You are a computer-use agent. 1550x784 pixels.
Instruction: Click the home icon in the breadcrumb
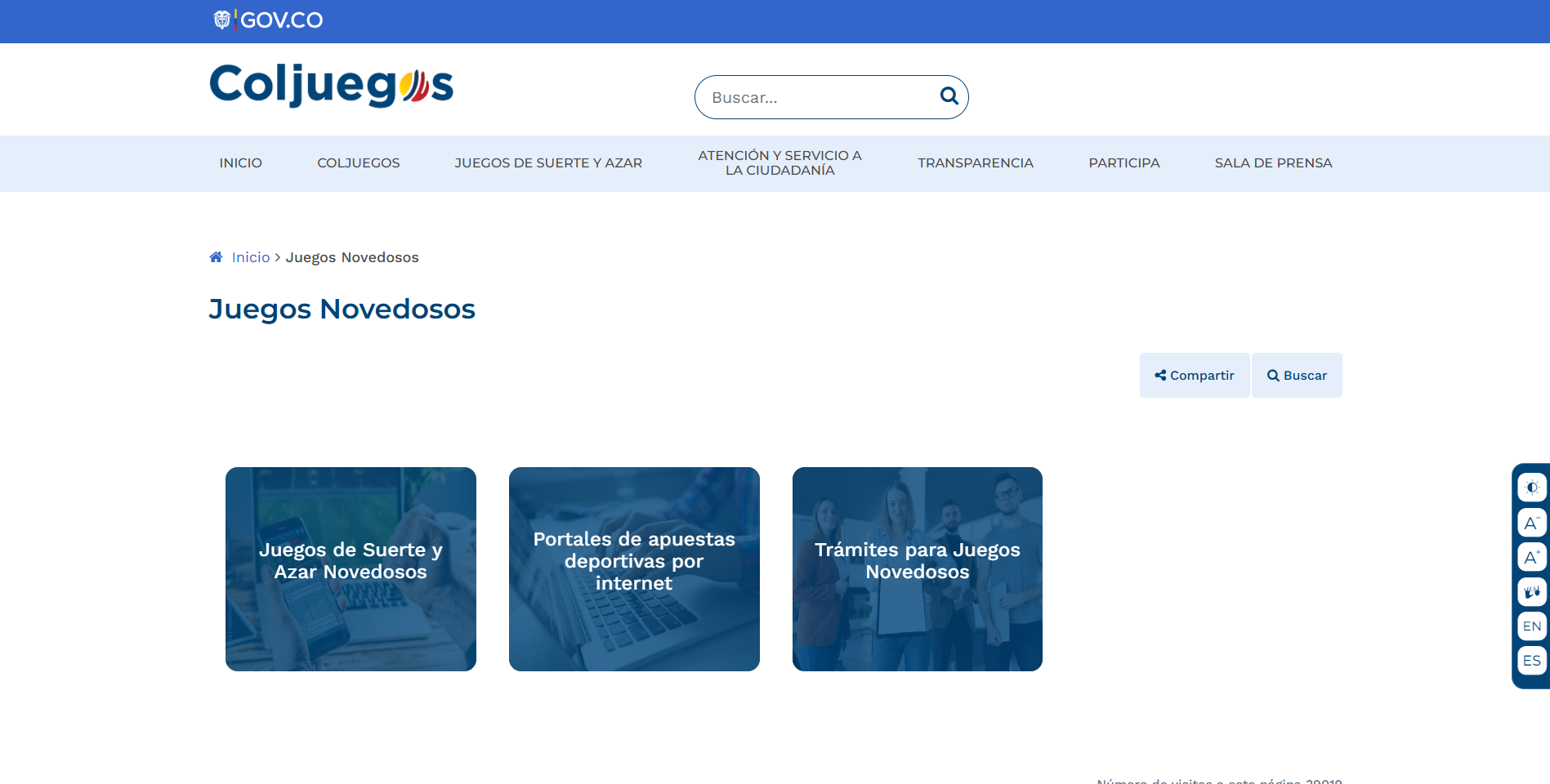216,257
